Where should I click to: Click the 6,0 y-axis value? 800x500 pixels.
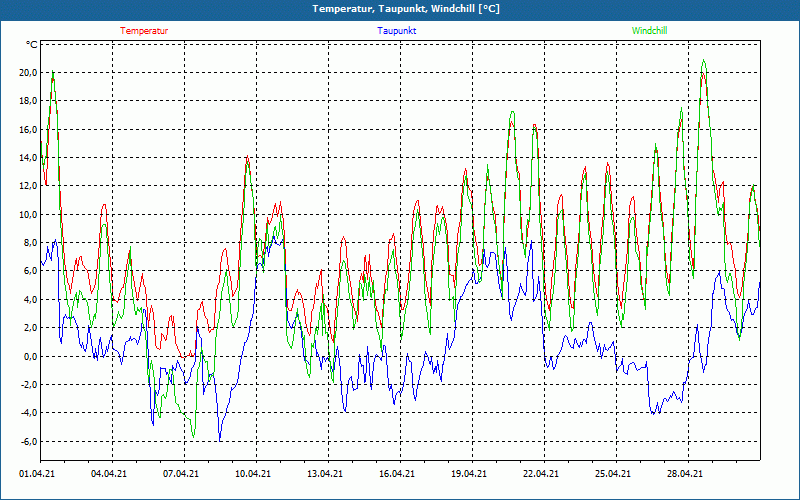31,271
